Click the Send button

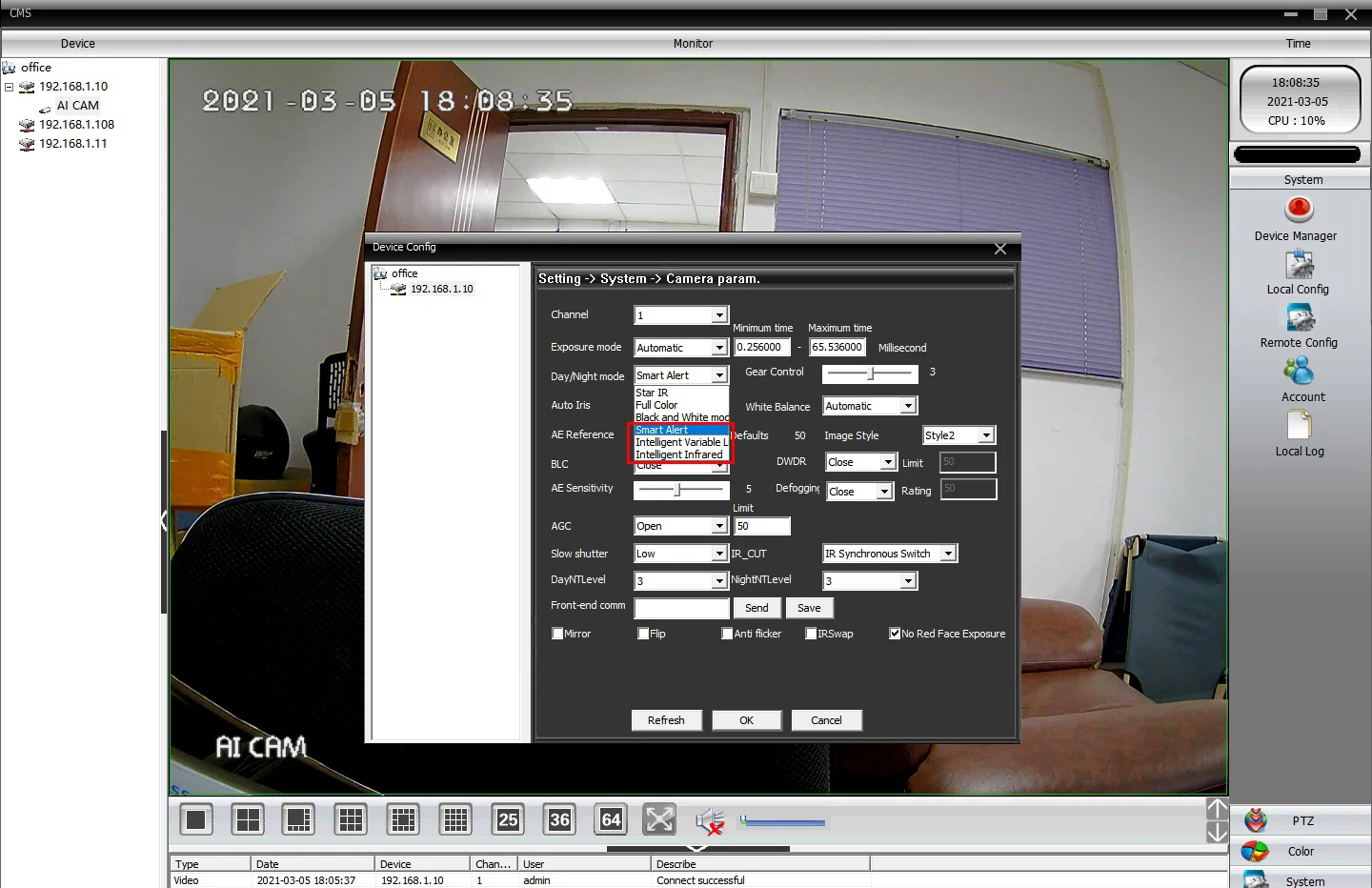[757, 608]
